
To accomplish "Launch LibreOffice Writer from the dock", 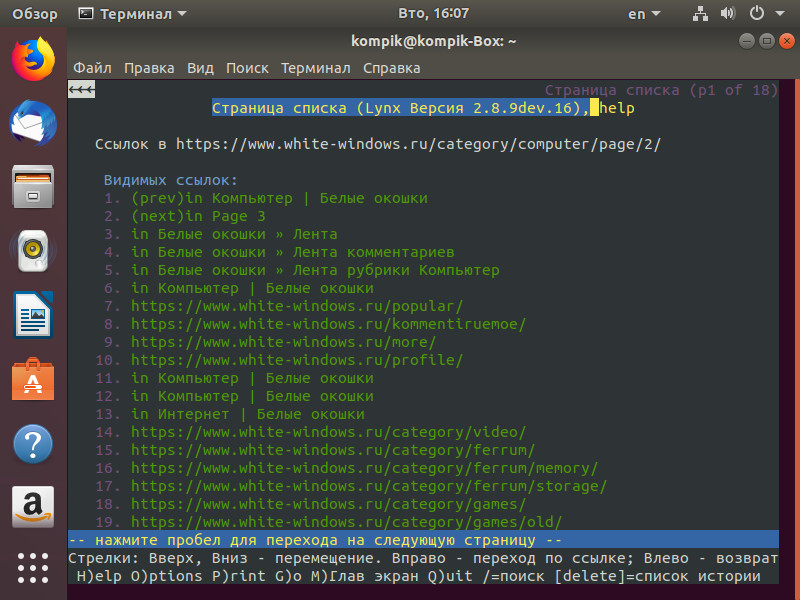I will coord(33,314).
